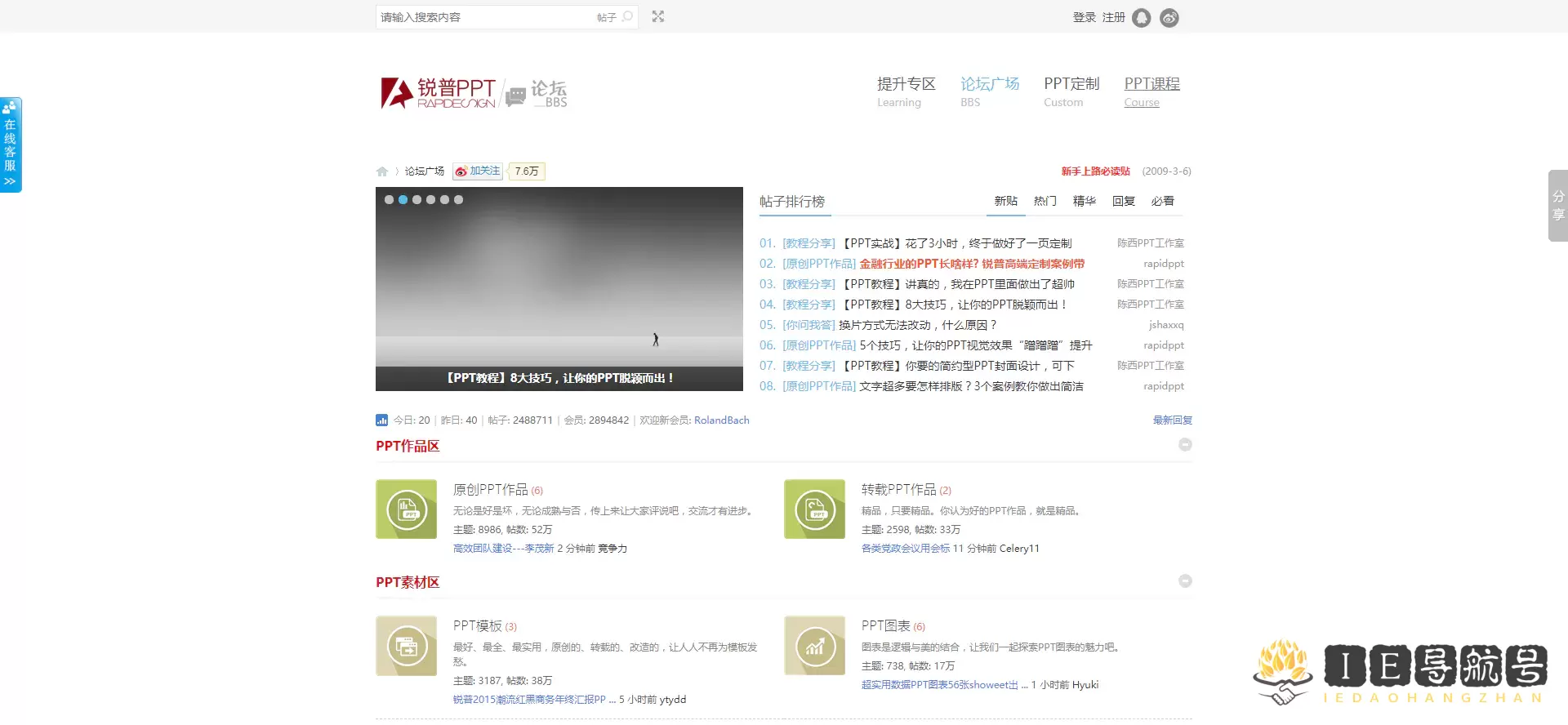Open the PPT图表 forum title
This screenshot has width=1568, height=725.
pyautogui.click(x=886, y=626)
